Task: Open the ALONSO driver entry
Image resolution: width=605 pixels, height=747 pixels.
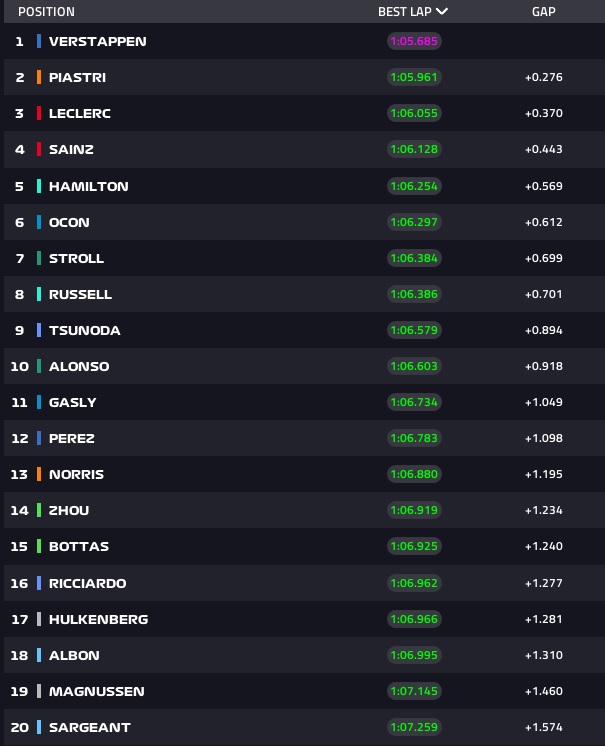Action: [x=304, y=366]
